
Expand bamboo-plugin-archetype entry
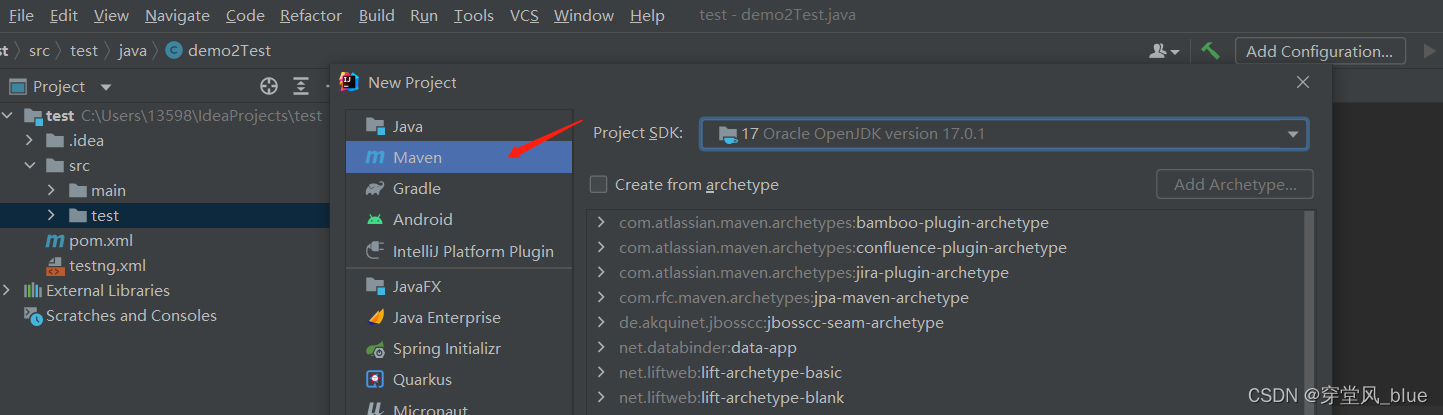tap(601, 222)
